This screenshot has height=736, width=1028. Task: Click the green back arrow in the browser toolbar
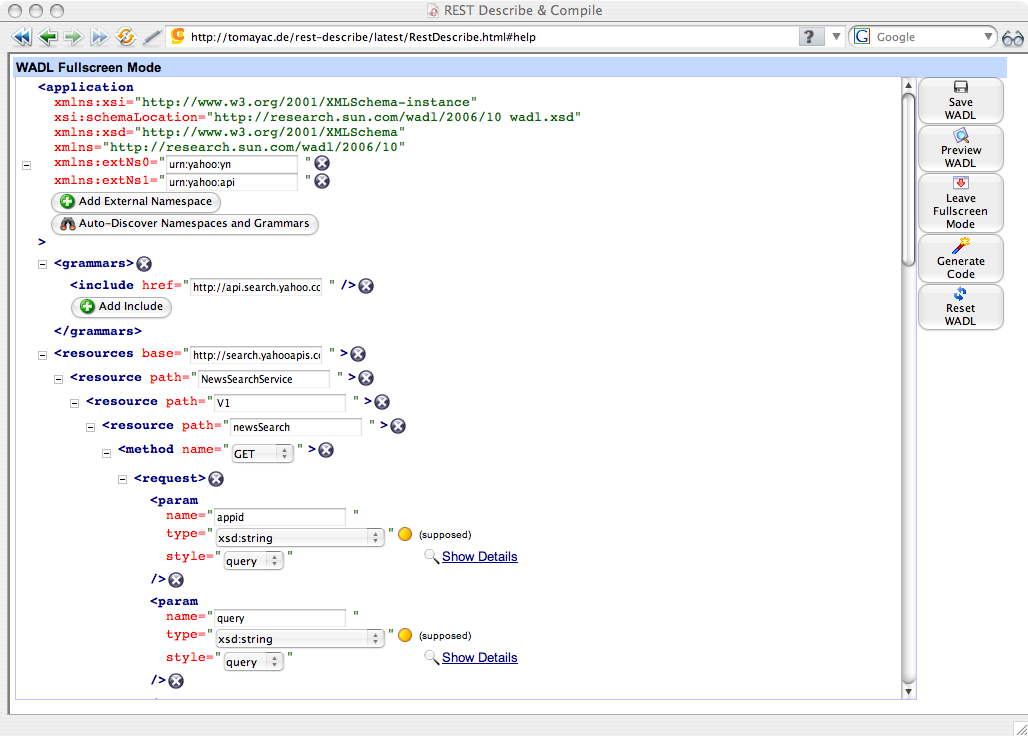click(x=48, y=37)
